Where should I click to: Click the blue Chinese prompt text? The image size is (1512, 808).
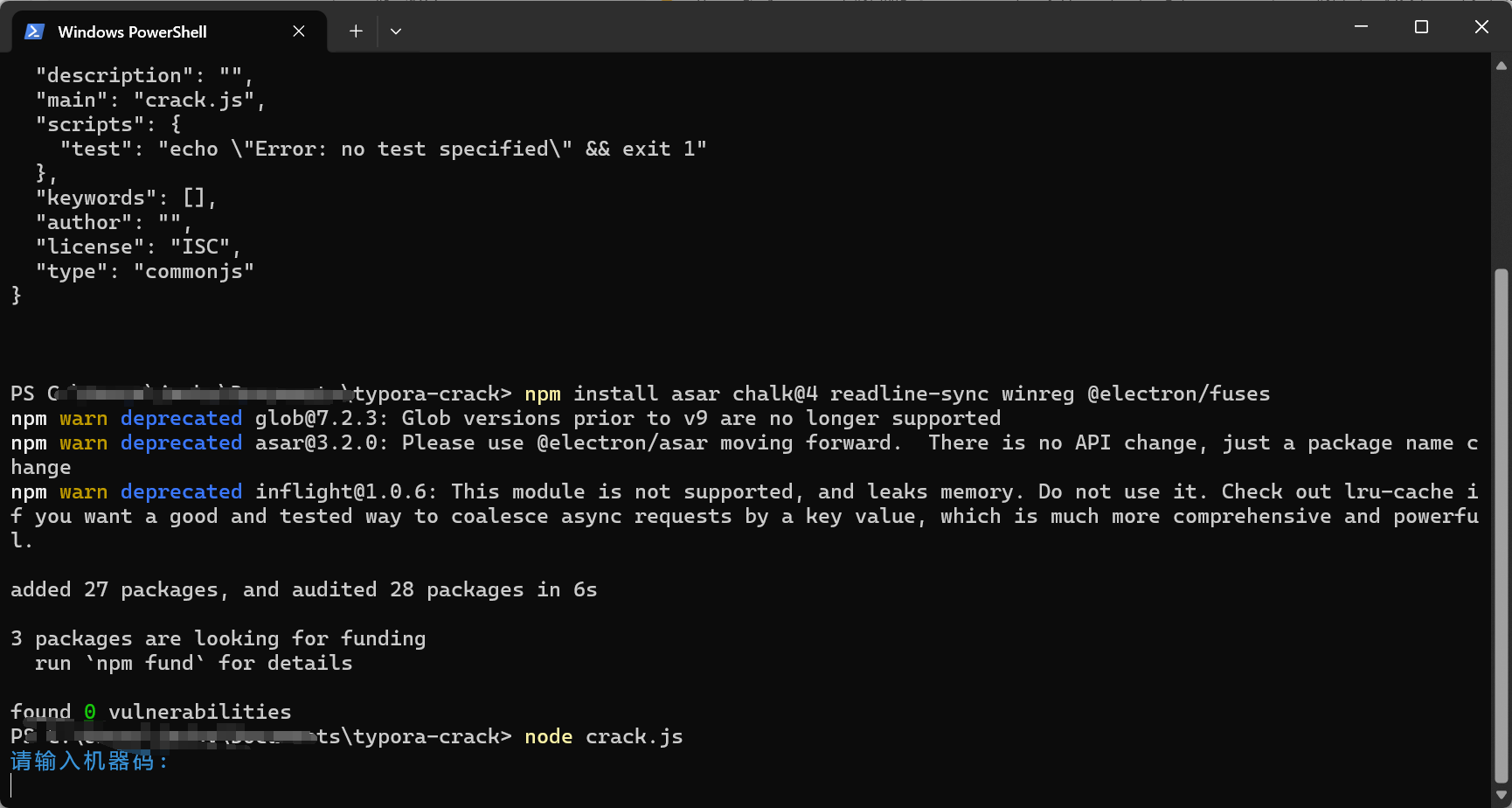[x=89, y=761]
